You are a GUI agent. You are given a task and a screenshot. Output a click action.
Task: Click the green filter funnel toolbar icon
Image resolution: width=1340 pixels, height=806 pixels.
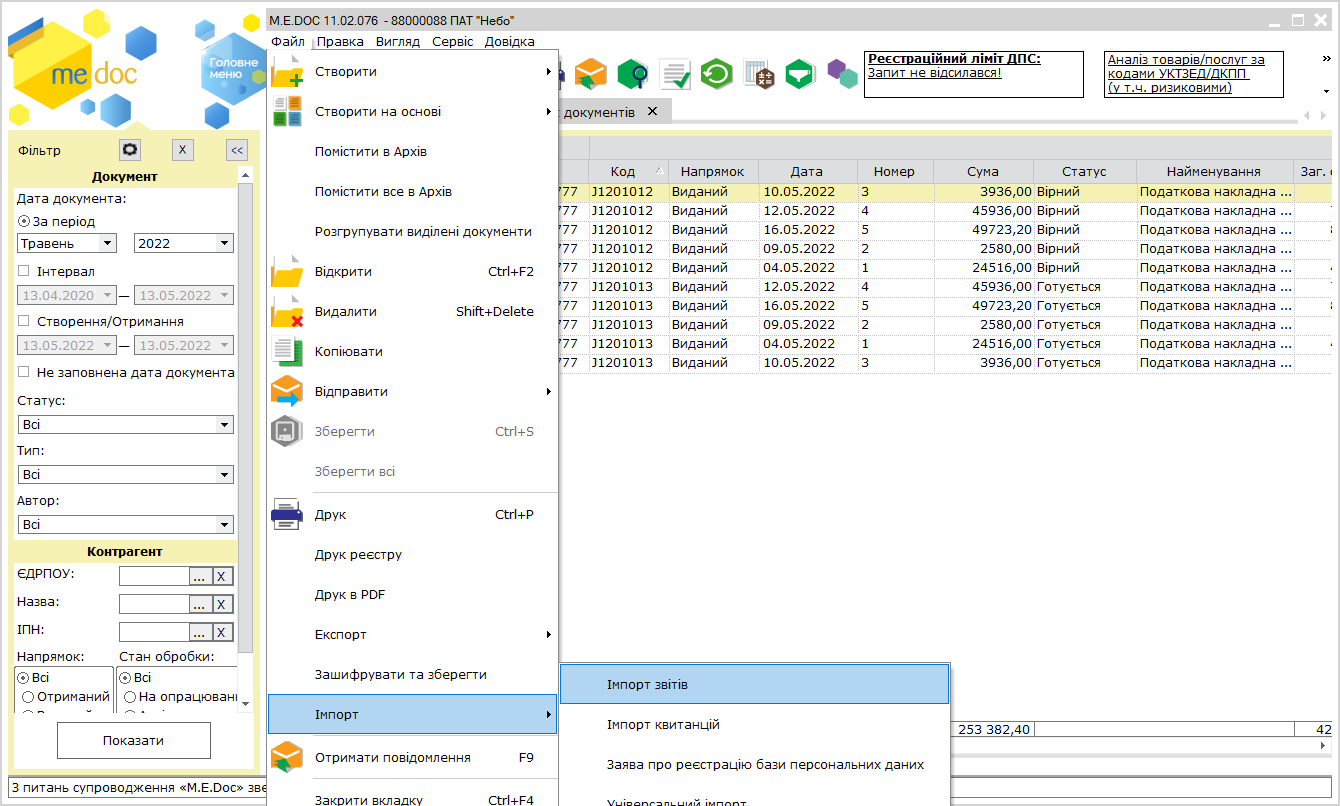pos(800,74)
